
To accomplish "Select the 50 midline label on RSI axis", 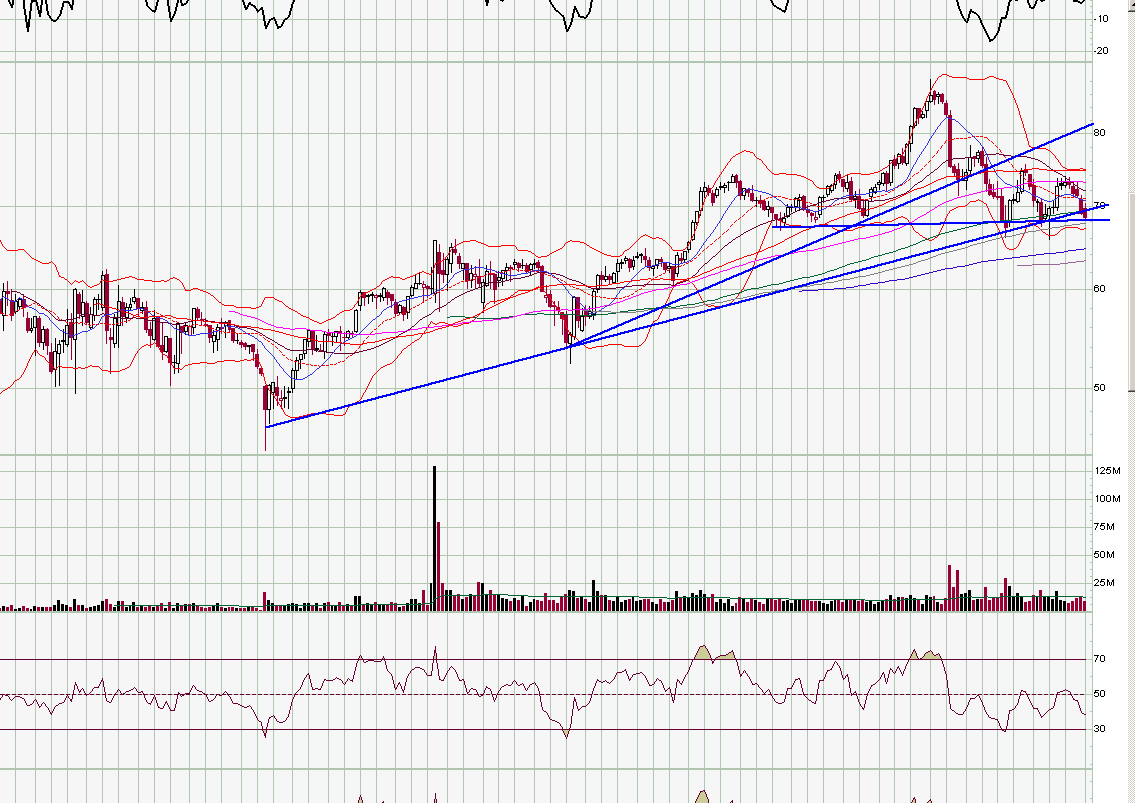I will (x=1100, y=694).
